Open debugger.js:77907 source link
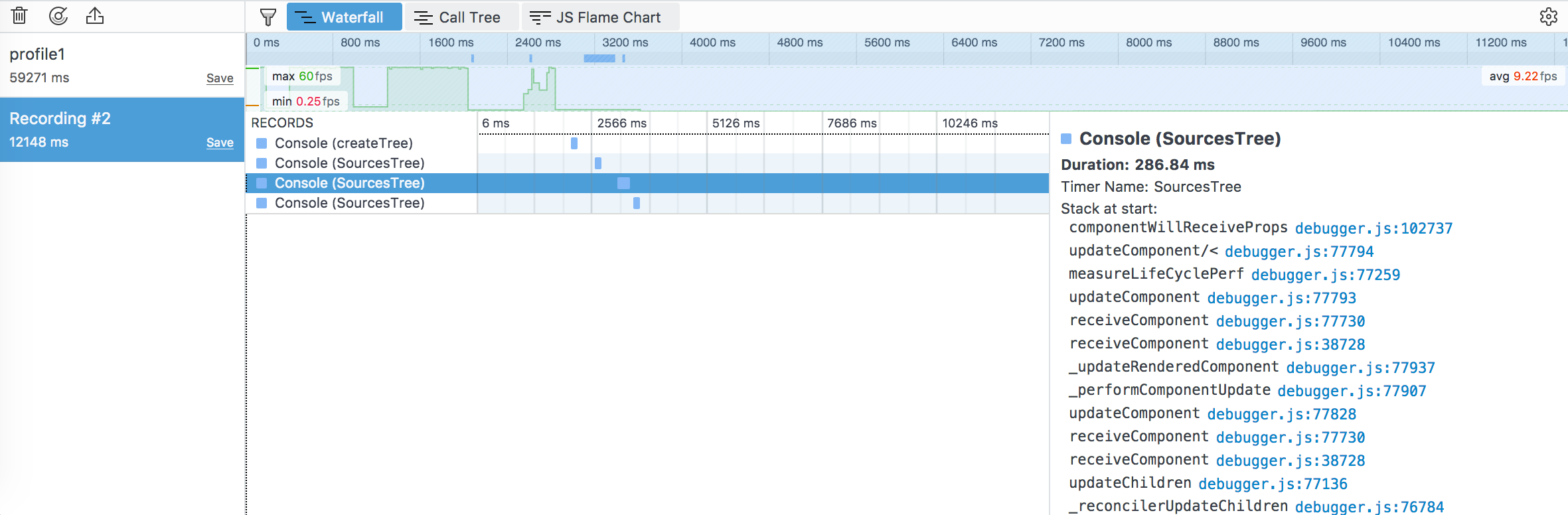1568x515 pixels. (1352, 391)
